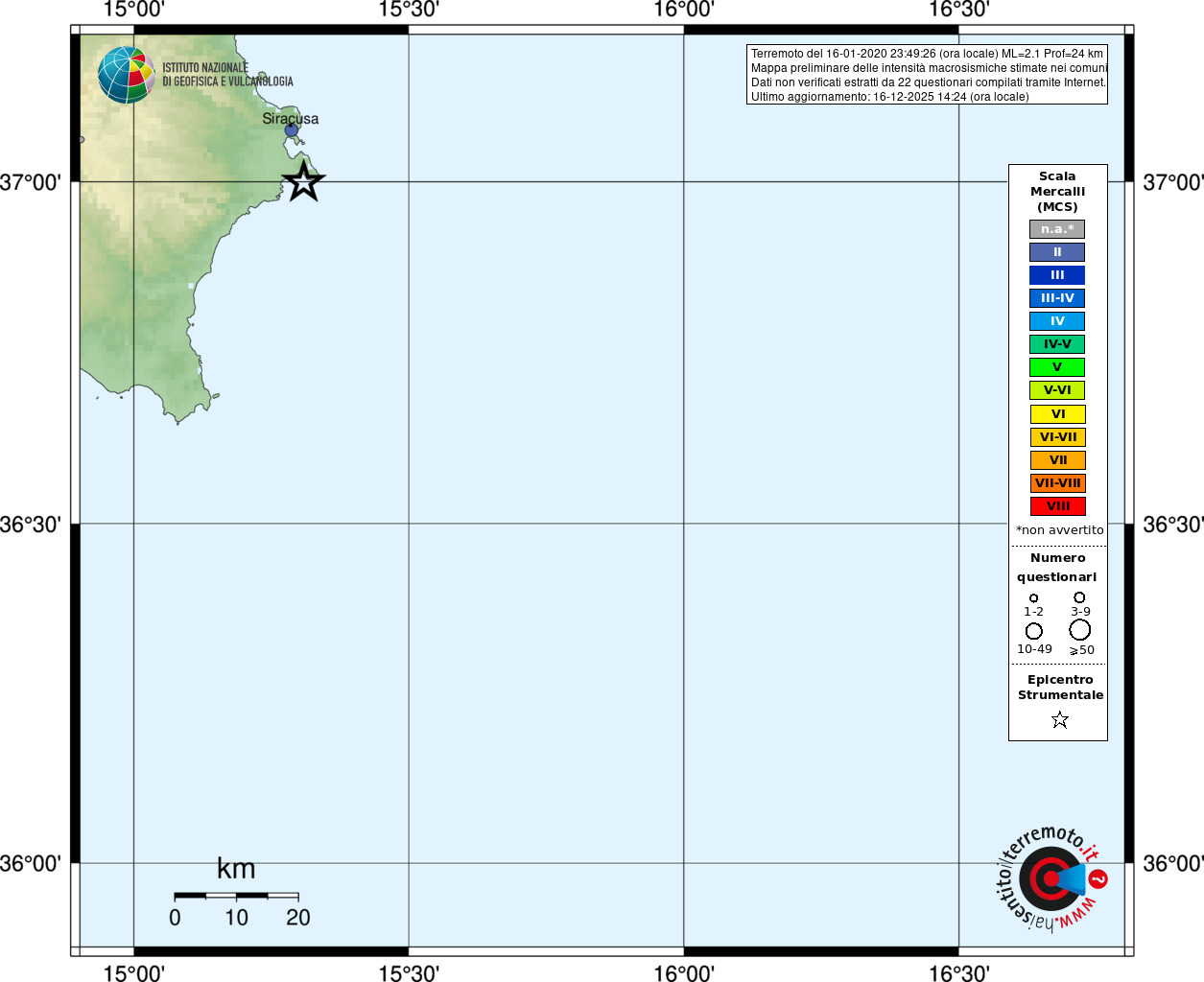This screenshot has height=982, width=1204.
Task: Click the star symbol in legend
Action: [x=1060, y=719]
